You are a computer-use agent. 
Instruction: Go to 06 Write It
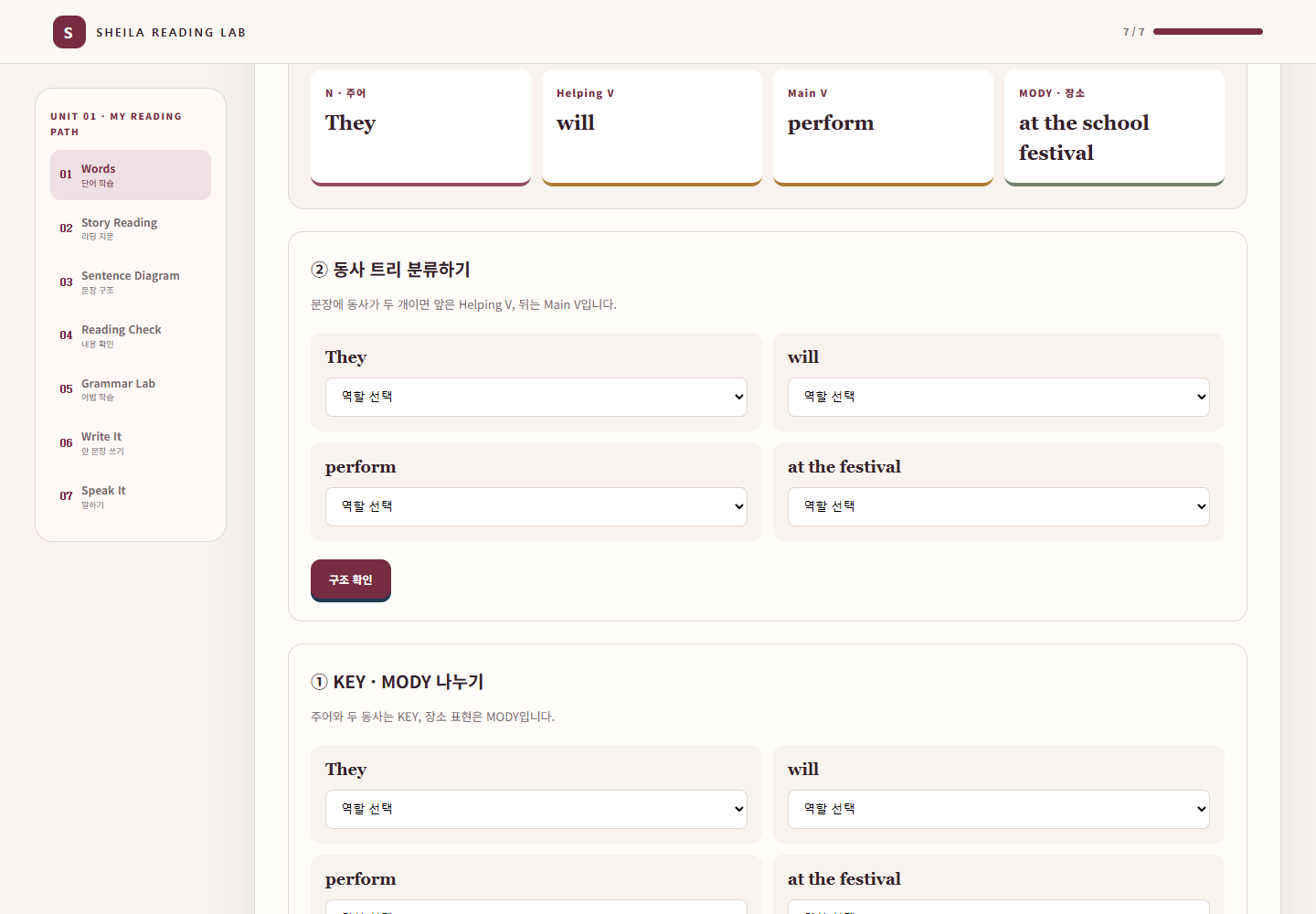[131, 443]
